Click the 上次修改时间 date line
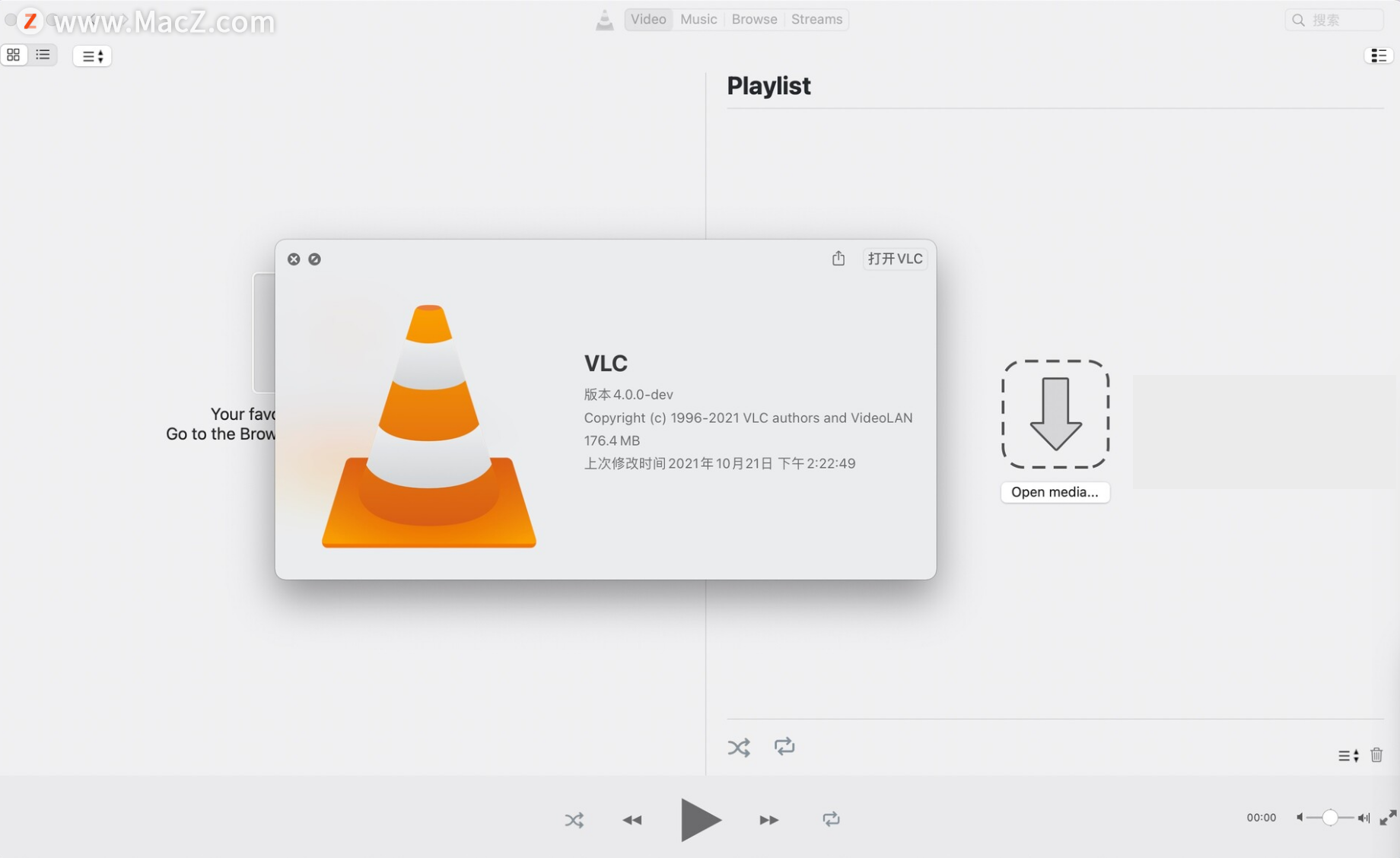The width and height of the screenshot is (1400, 858). [720, 463]
